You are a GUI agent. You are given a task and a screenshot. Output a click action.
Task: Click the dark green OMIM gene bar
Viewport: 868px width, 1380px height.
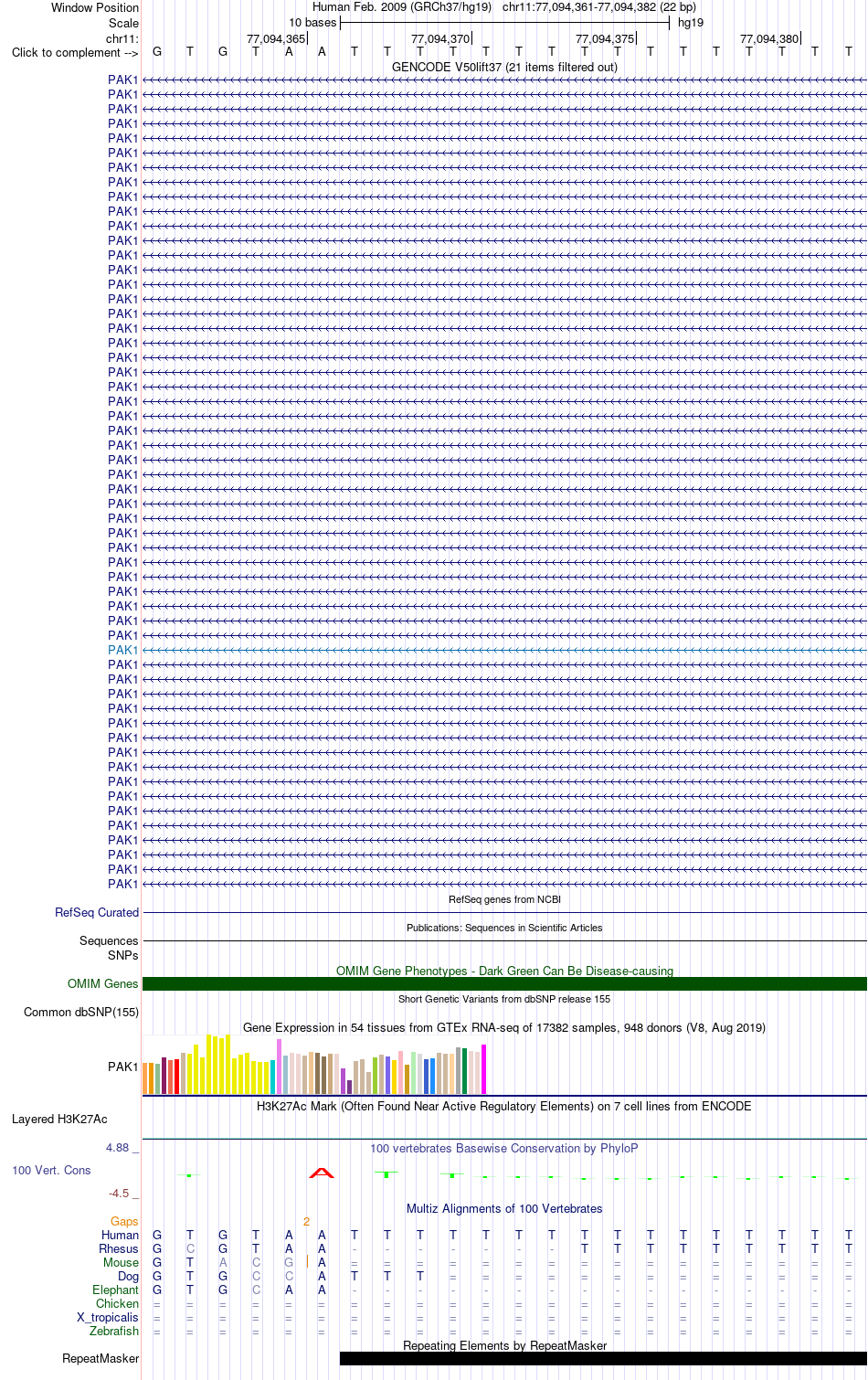[504, 983]
